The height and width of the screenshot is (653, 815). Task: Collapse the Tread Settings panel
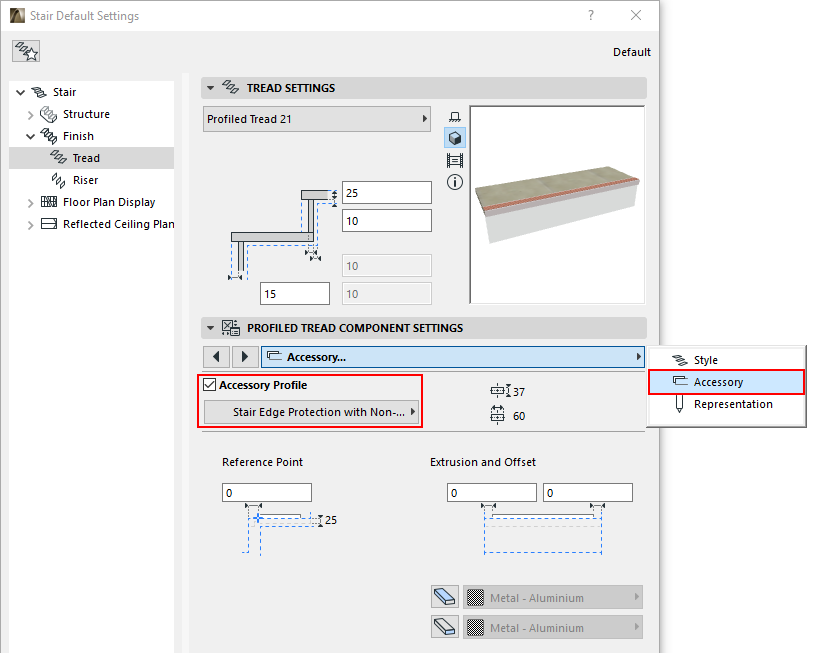click(211, 88)
